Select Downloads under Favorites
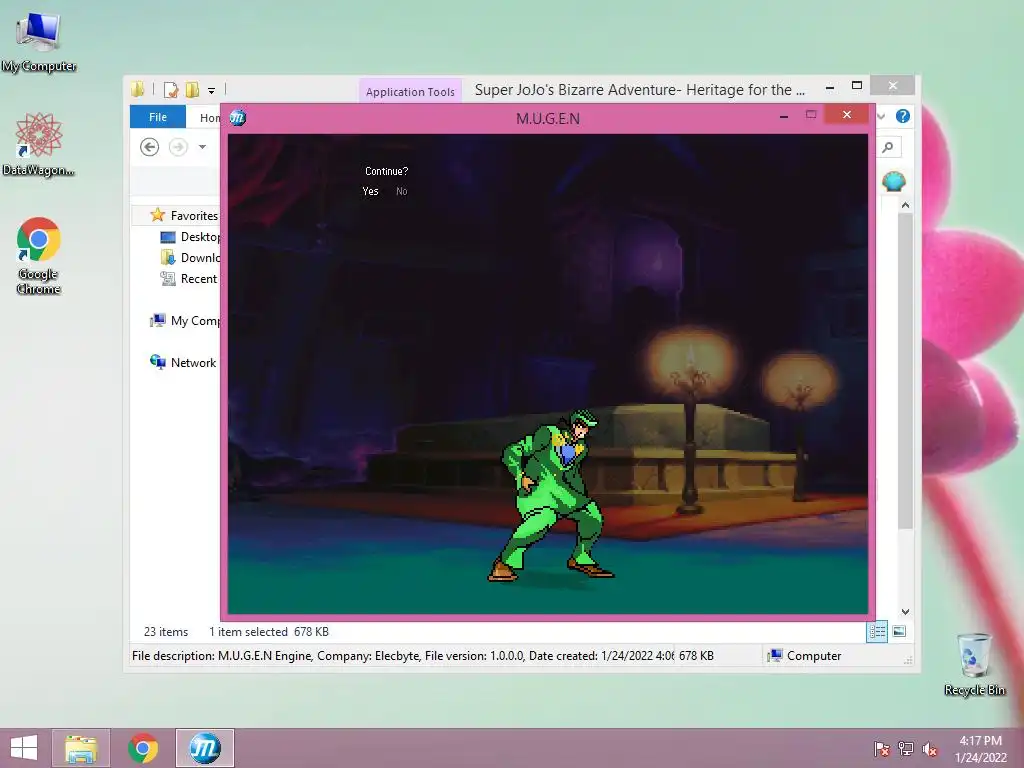The width and height of the screenshot is (1024, 768). (191, 258)
